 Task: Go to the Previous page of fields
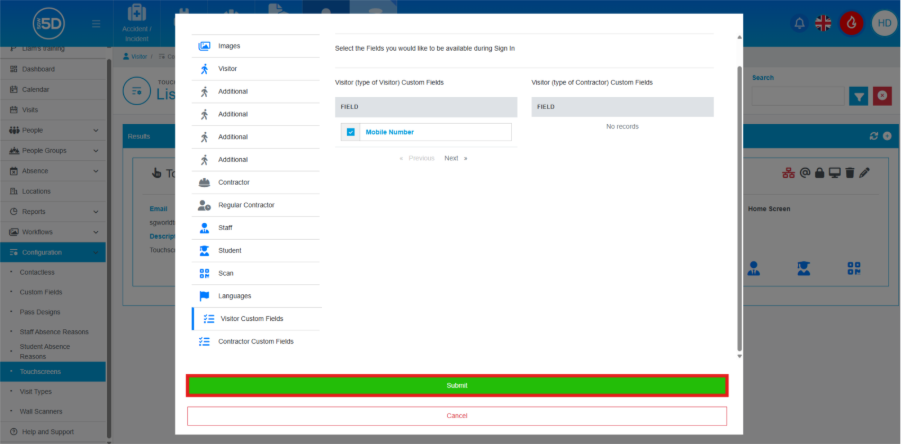pos(417,158)
